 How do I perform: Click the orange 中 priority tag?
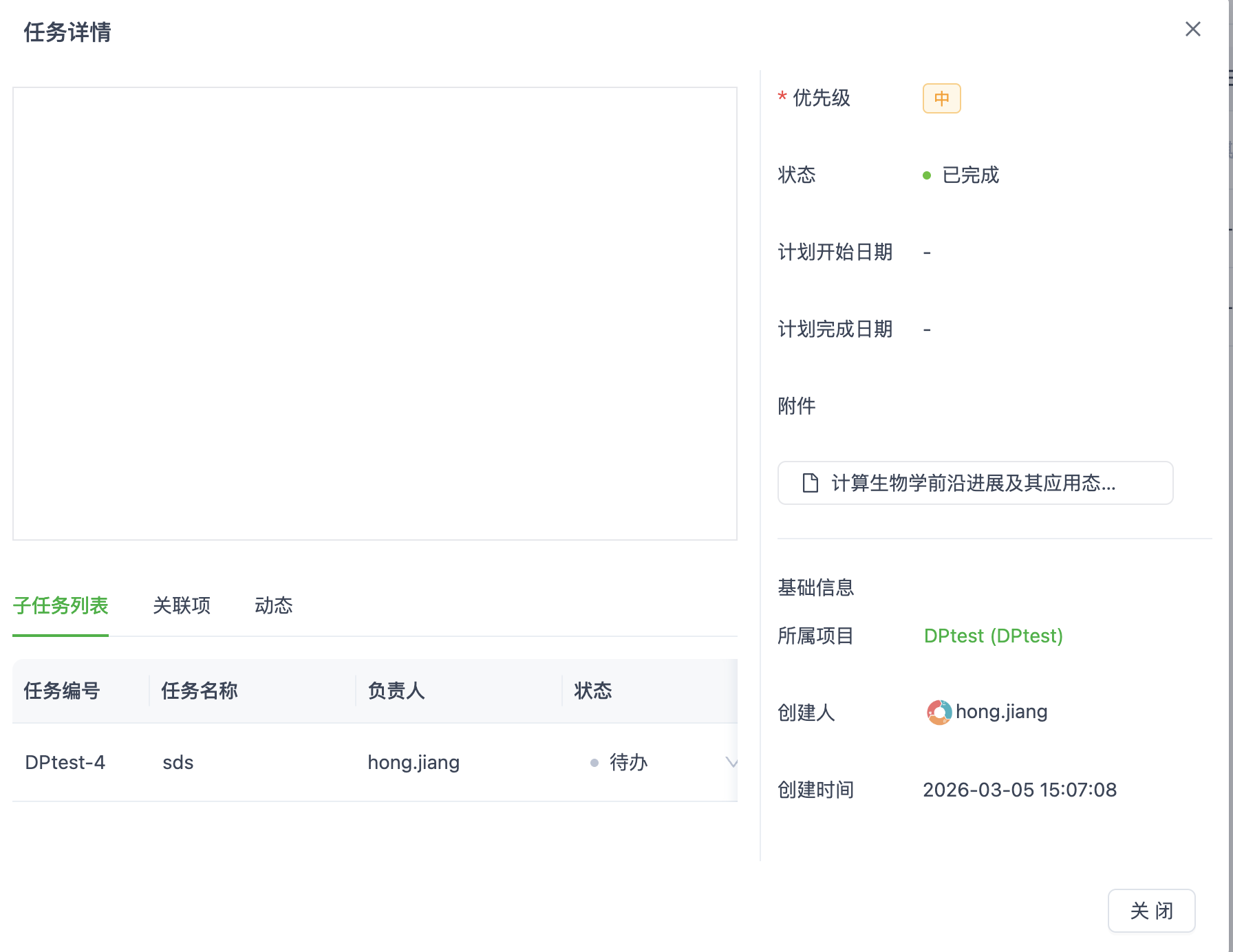point(941,98)
